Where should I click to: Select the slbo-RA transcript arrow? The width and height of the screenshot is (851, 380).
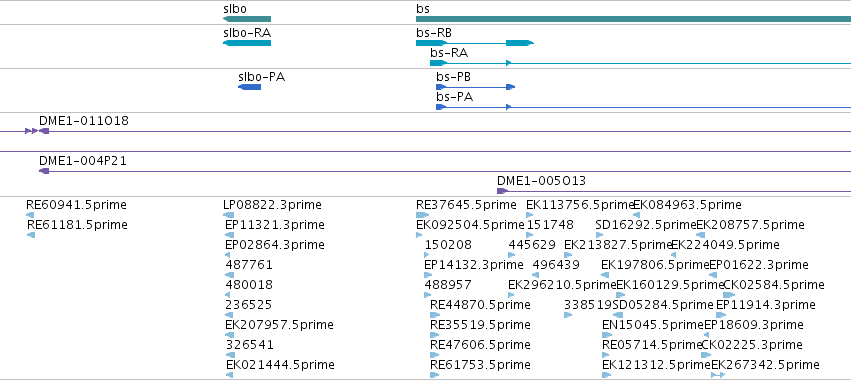click(247, 43)
